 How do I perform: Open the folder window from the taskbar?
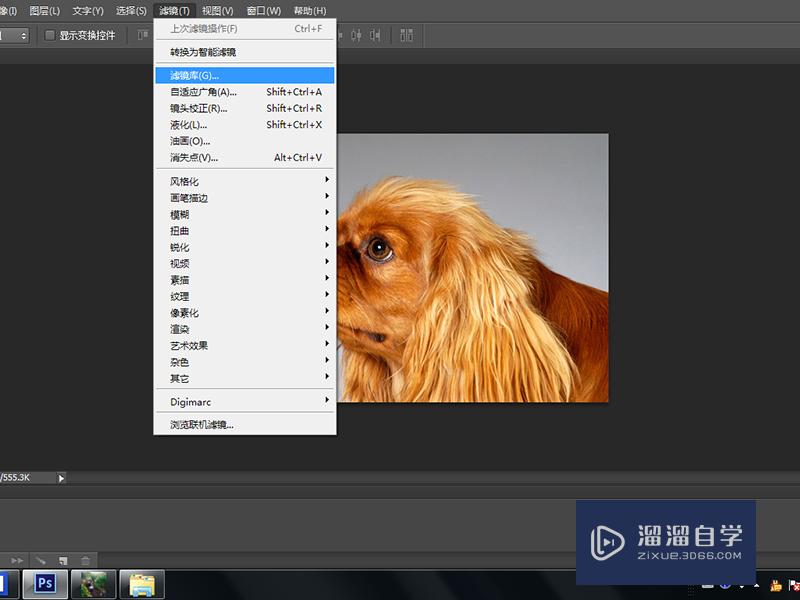pyautogui.click(x=140, y=583)
